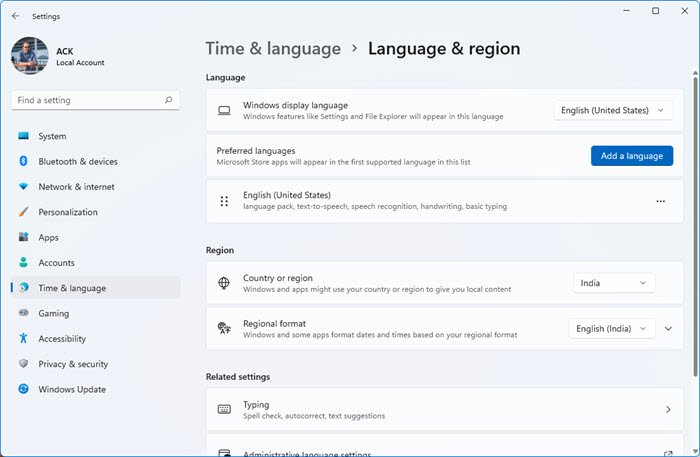Click the Privacy & security shield icon
Screen dimensions: 700x457
tap(23, 364)
